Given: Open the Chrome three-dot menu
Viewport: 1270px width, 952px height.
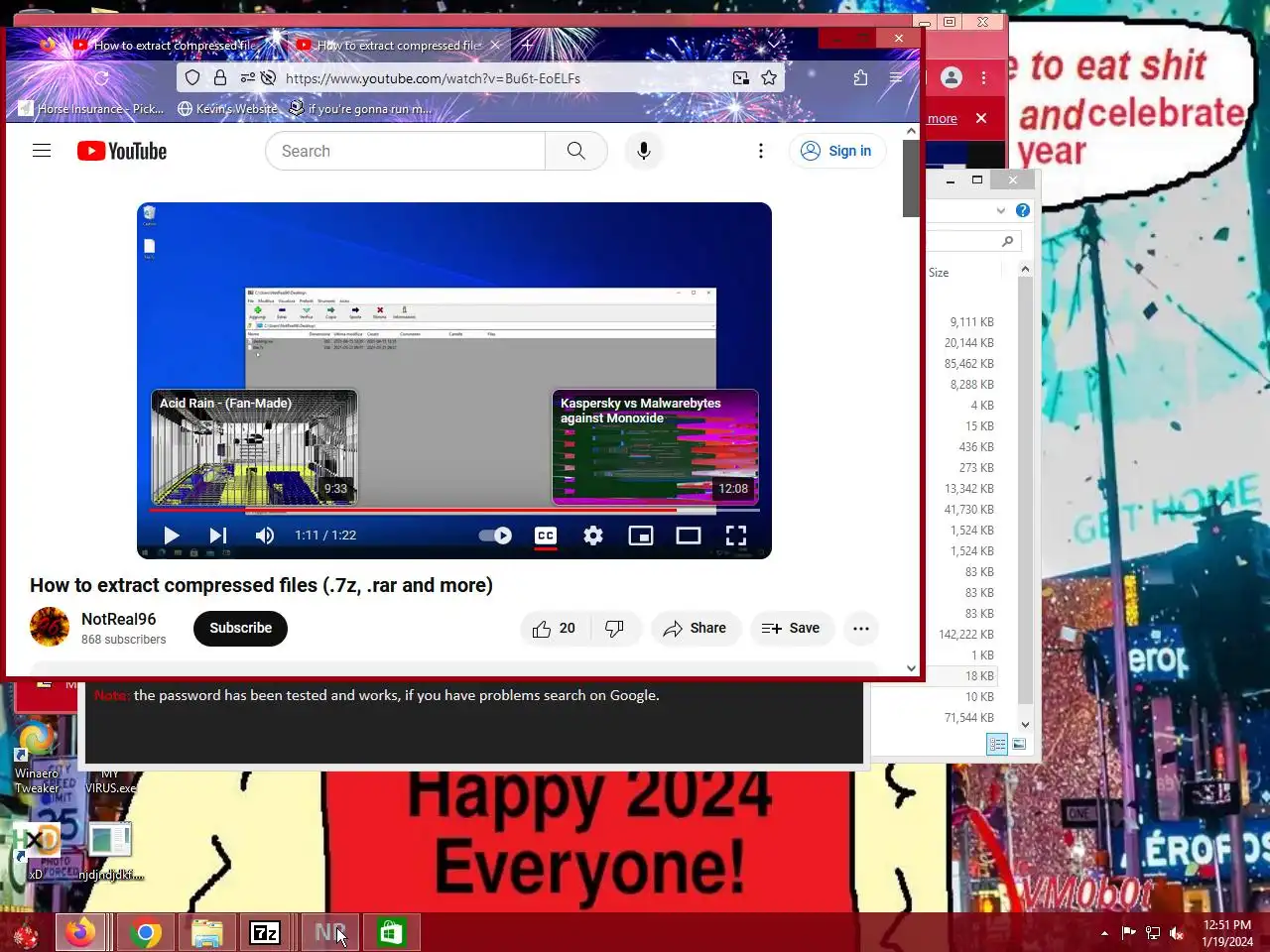Looking at the screenshot, I should (984, 77).
